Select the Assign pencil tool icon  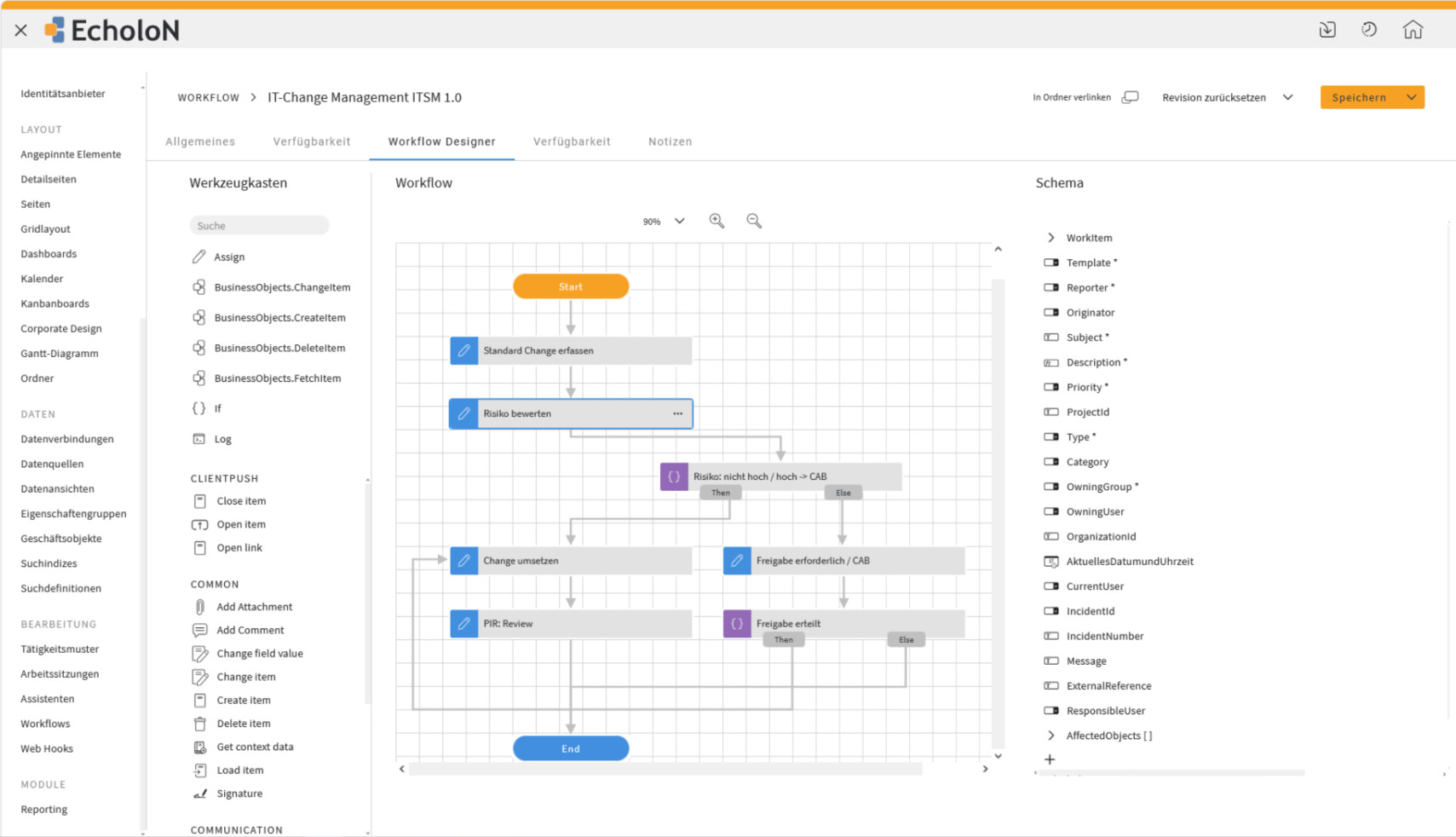point(199,257)
